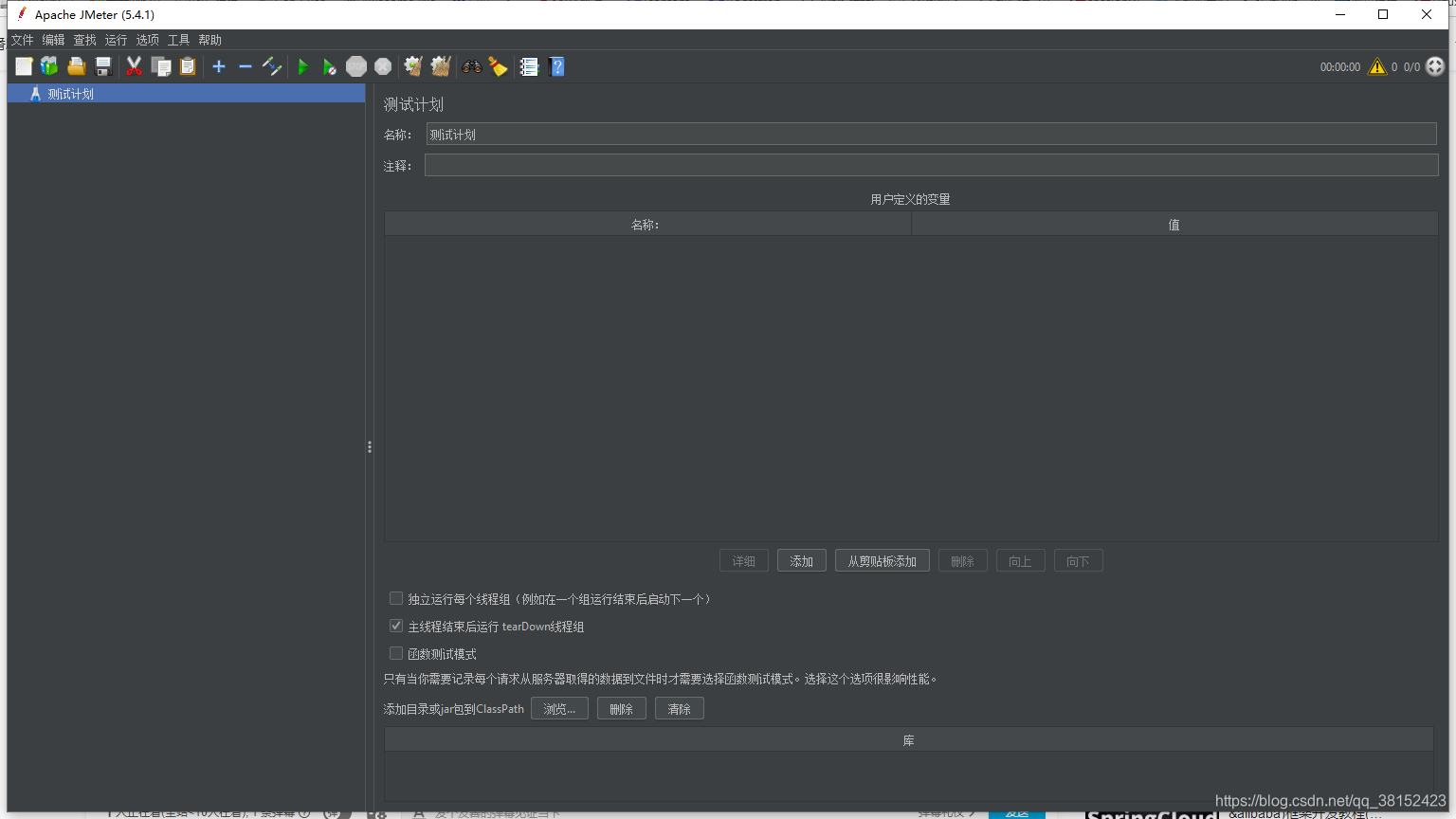Copy the selected element
The width and height of the screenshot is (1456, 819).
point(161,66)
